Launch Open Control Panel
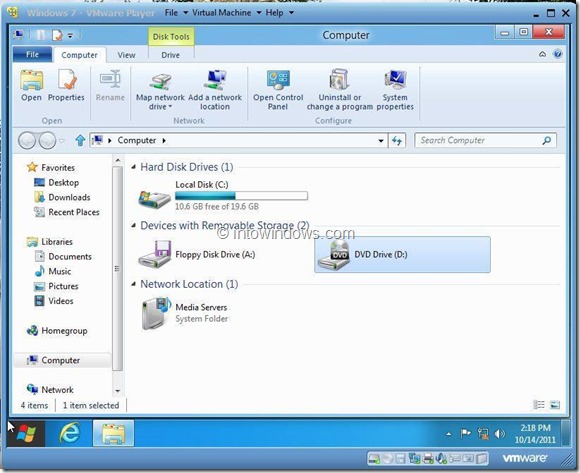The height and width of the screenshot is (473, 580). click(x=278, y=90)
